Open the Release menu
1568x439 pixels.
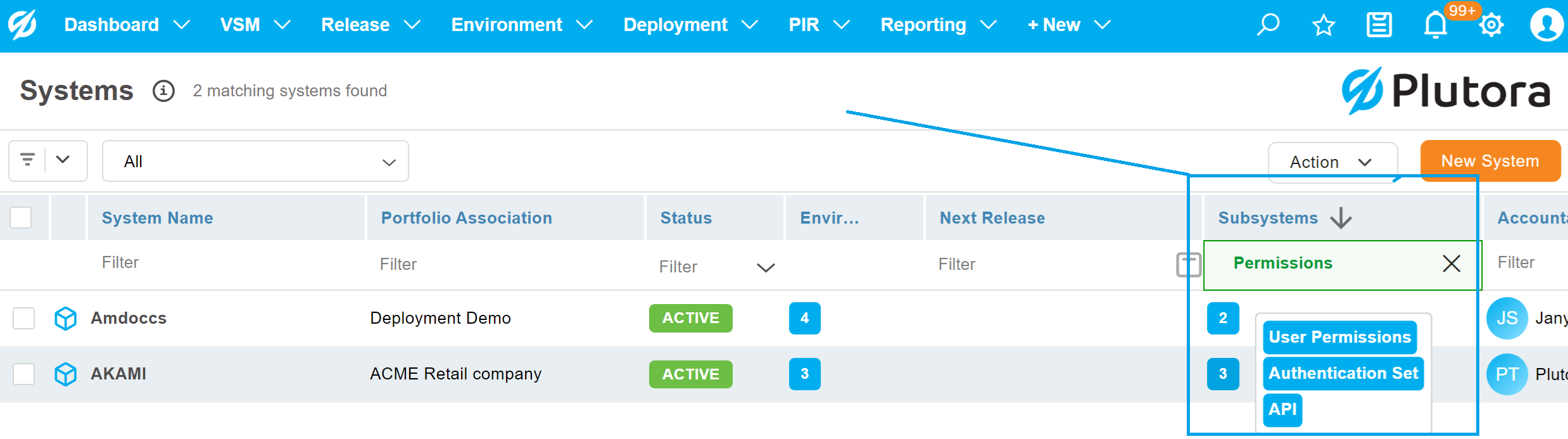[x=370, y=25]
